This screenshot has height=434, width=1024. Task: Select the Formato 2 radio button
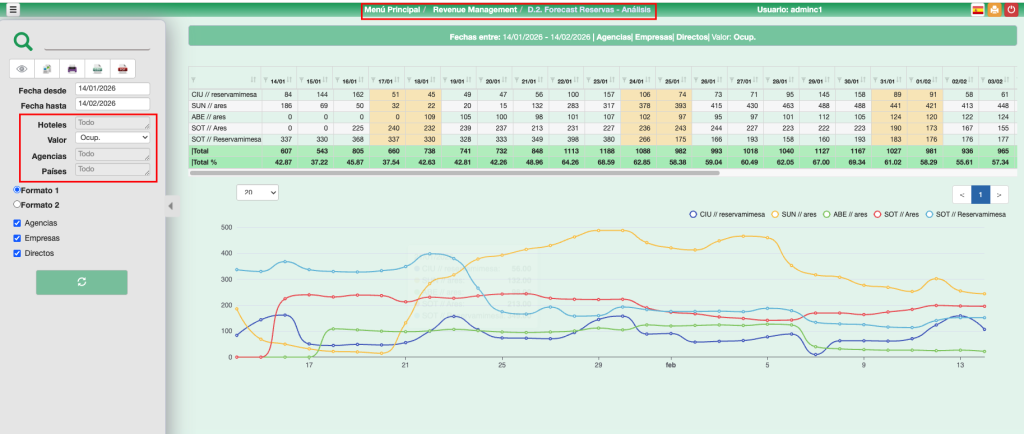tap(17, 204)
